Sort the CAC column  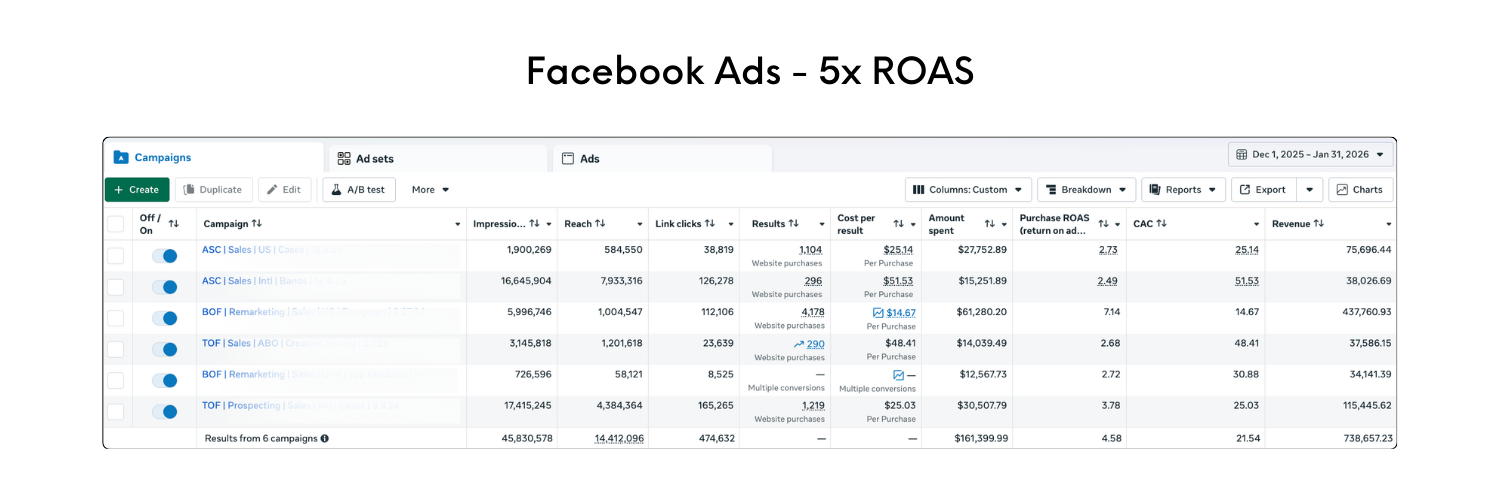[x=1162, y=224]
